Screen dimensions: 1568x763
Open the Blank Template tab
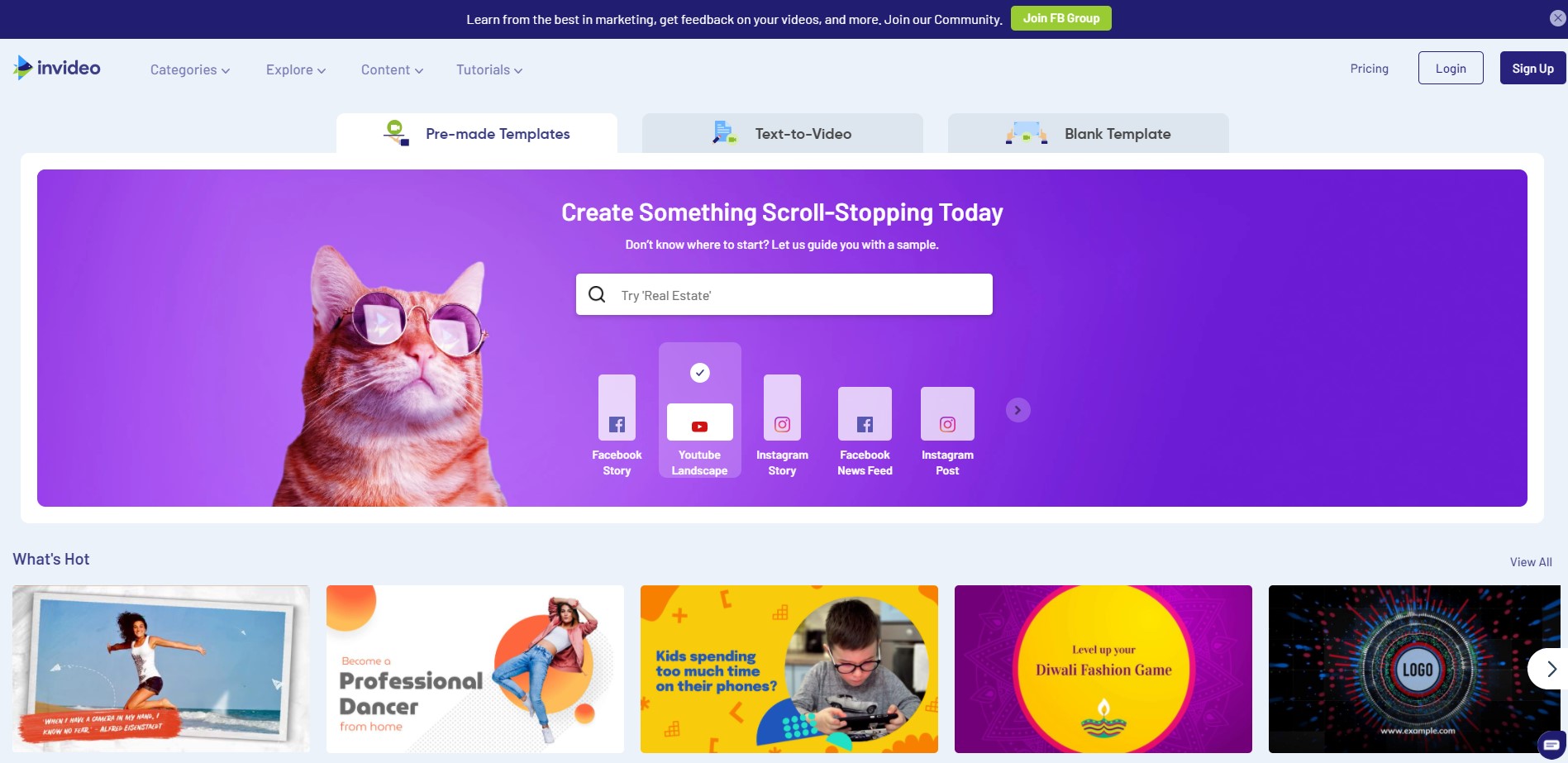(x=1089, y=133)
